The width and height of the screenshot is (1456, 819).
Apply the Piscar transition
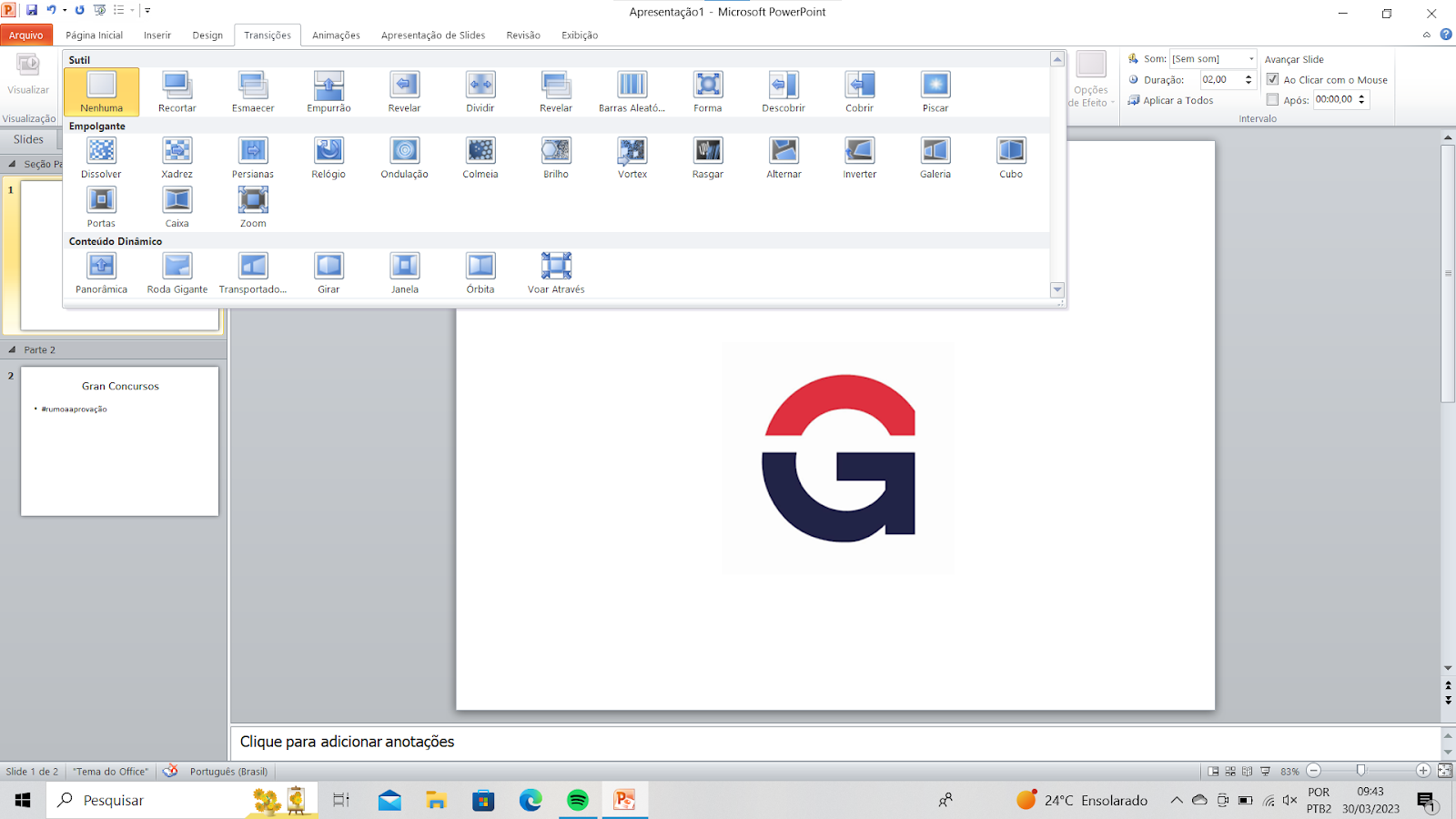tap(935, 92)
